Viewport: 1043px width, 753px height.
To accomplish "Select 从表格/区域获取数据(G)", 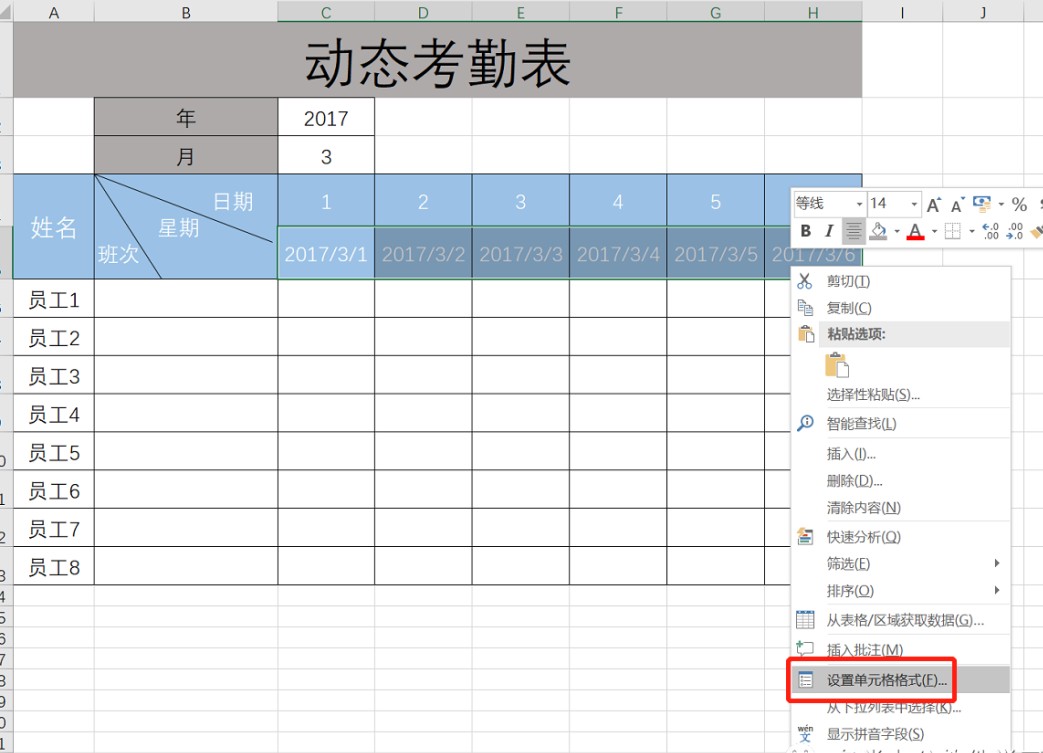I will click(902, 620).
